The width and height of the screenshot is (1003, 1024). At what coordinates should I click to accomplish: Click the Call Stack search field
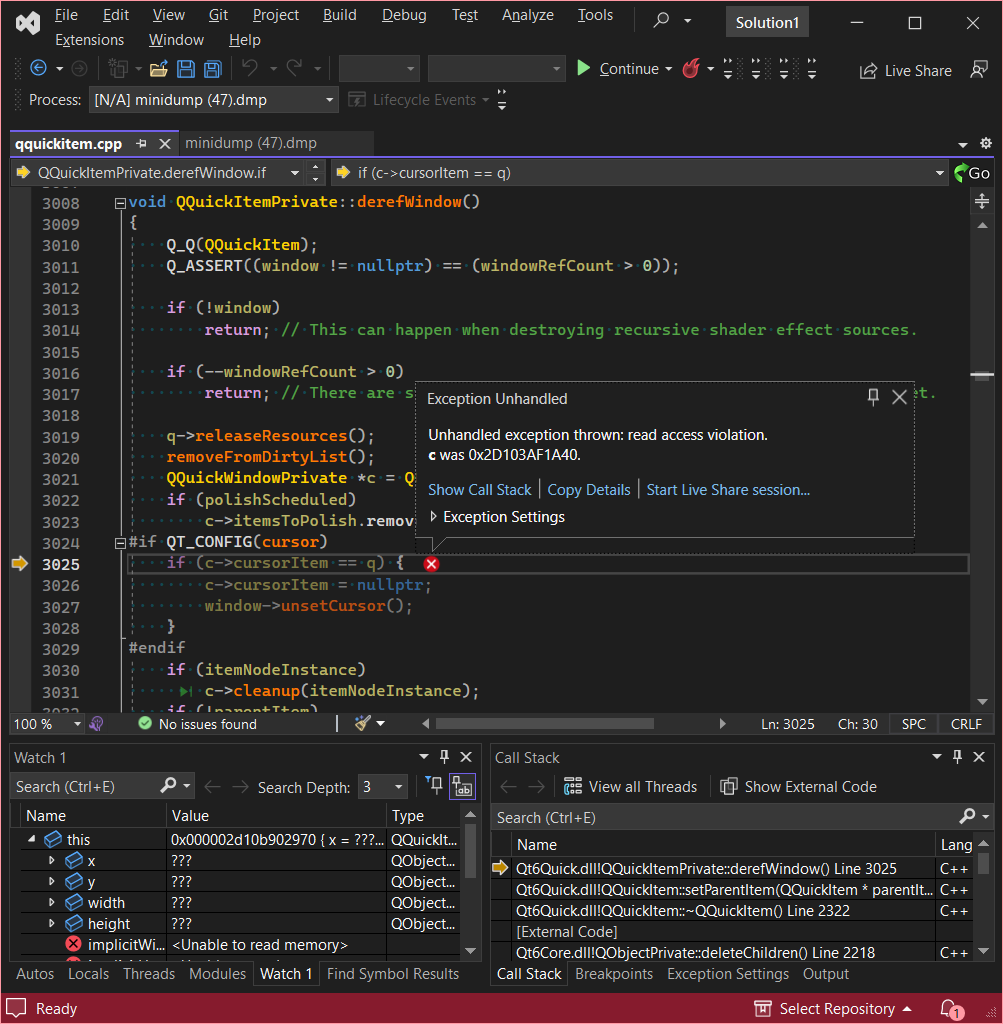[x=725, y=817]
